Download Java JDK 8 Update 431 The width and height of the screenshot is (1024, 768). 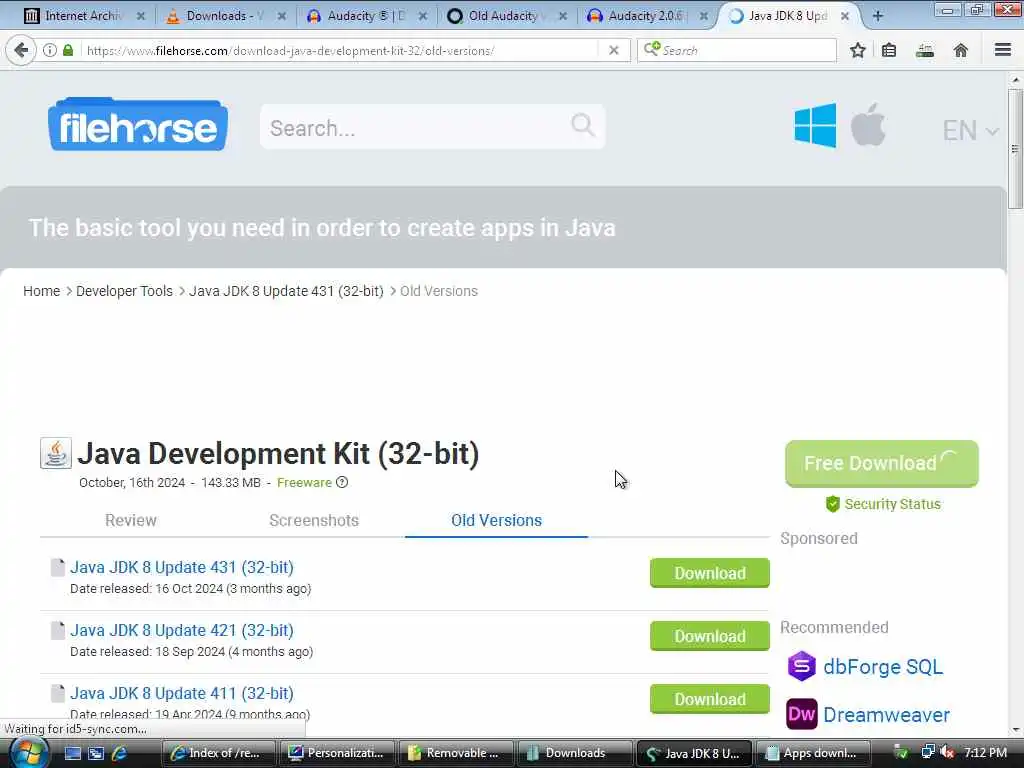tap(710, 573)
